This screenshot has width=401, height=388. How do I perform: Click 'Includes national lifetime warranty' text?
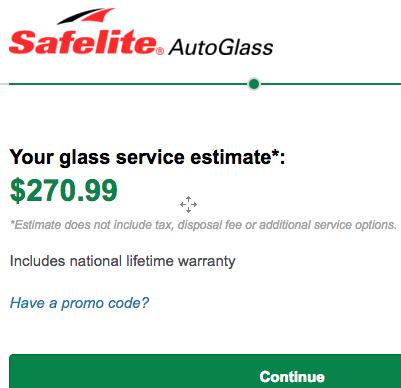[x=122, y=261]
